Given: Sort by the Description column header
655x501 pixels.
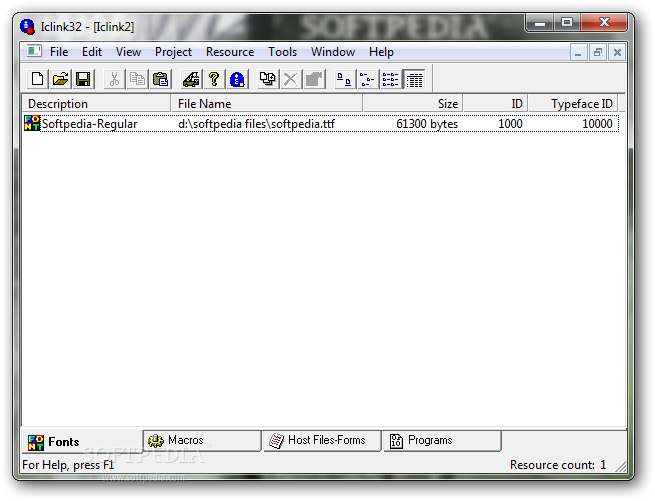Looking at the screenshot, I should [x=96, y=103].
